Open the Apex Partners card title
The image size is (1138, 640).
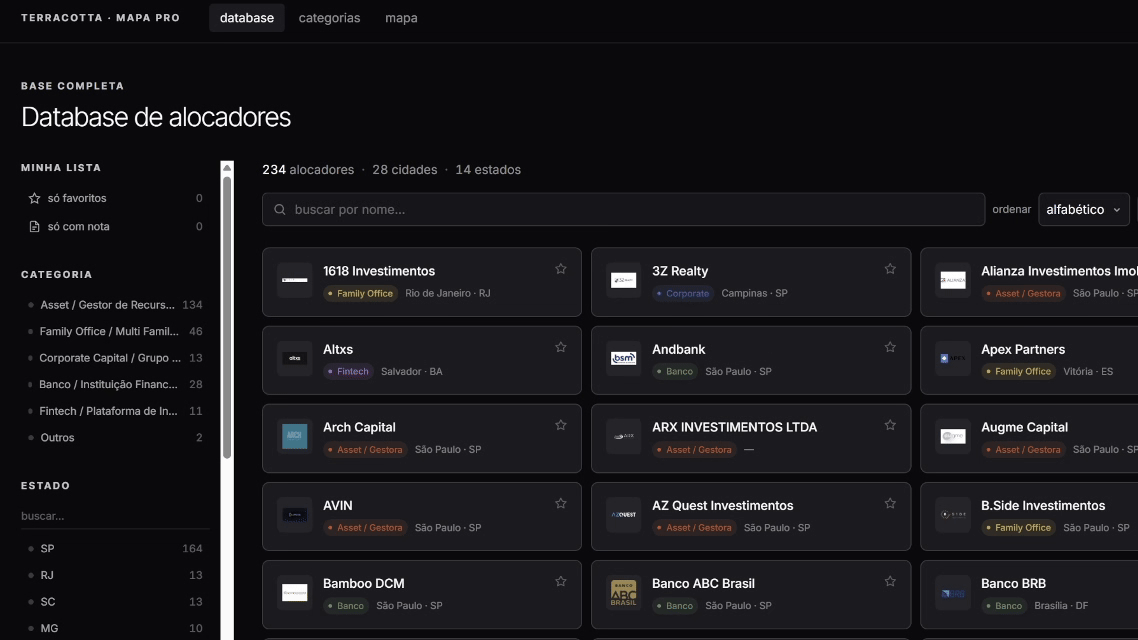pos(1023,349)
